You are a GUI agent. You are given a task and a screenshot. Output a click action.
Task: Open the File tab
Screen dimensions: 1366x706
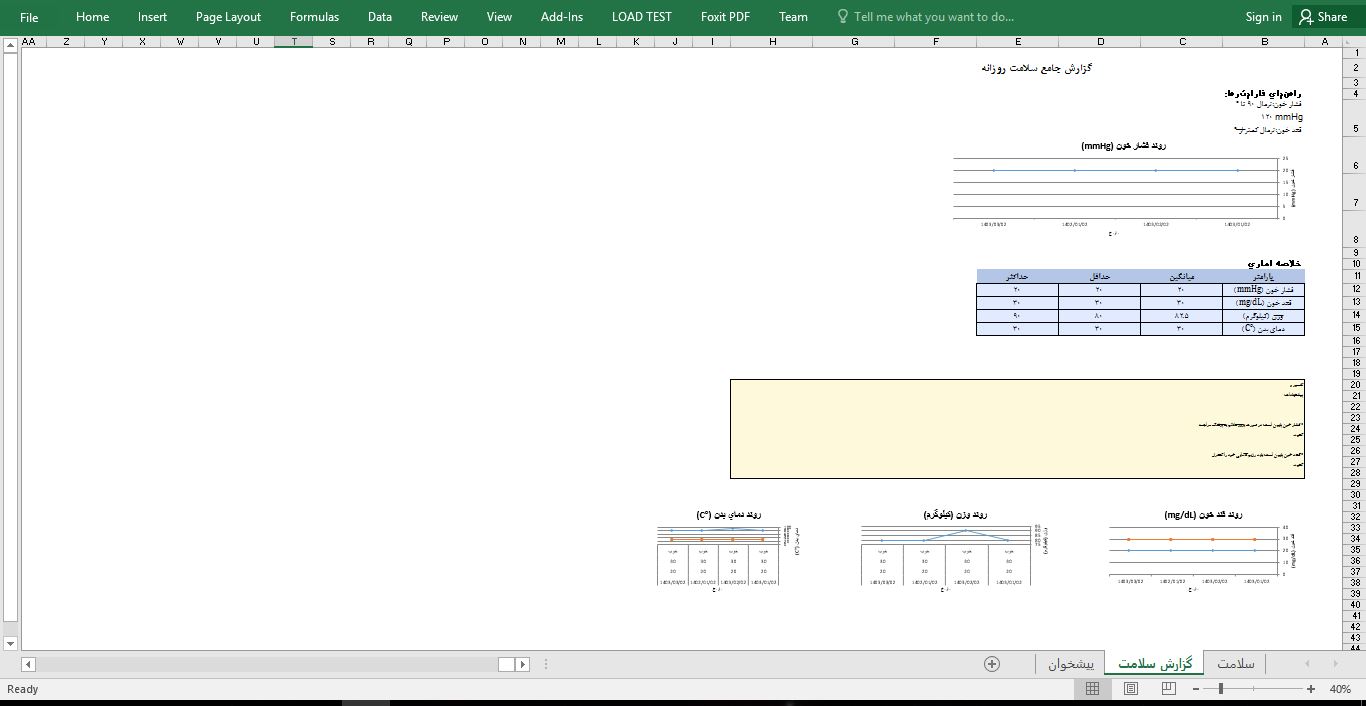pyautogui.click(x=29, y=17)
